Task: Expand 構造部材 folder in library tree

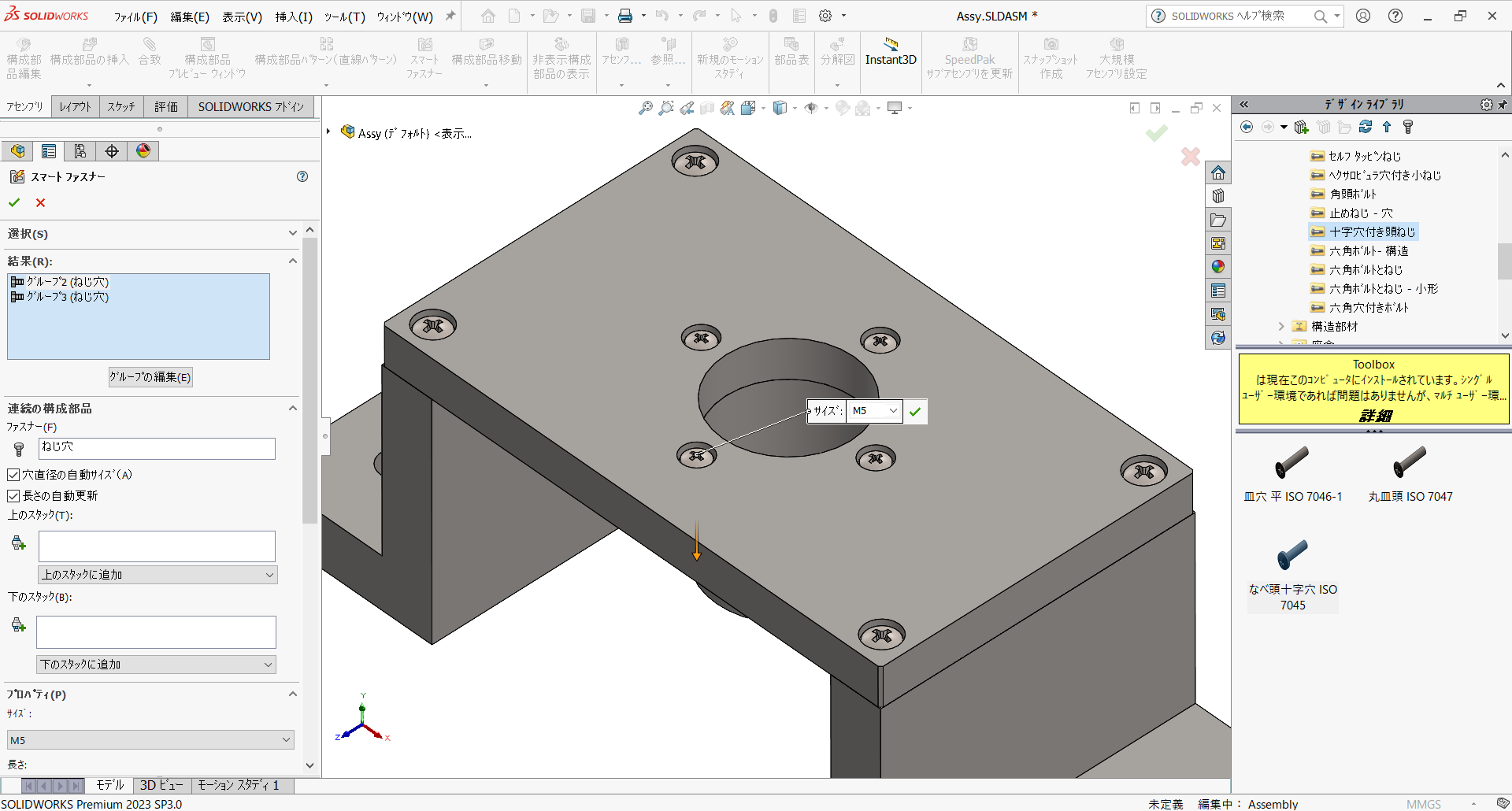Action: tap(1281, 326)
